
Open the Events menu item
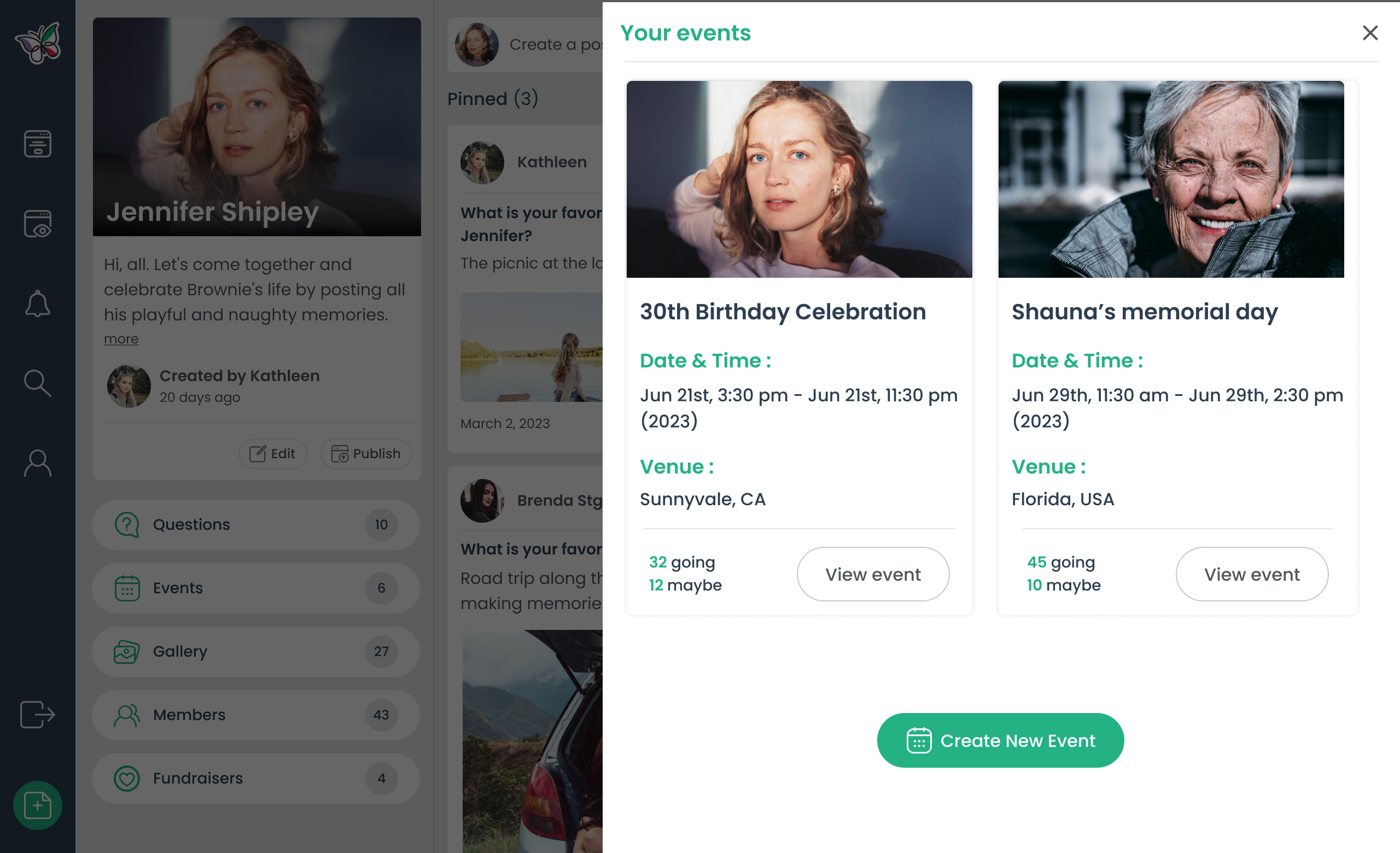tap(256, 588)
